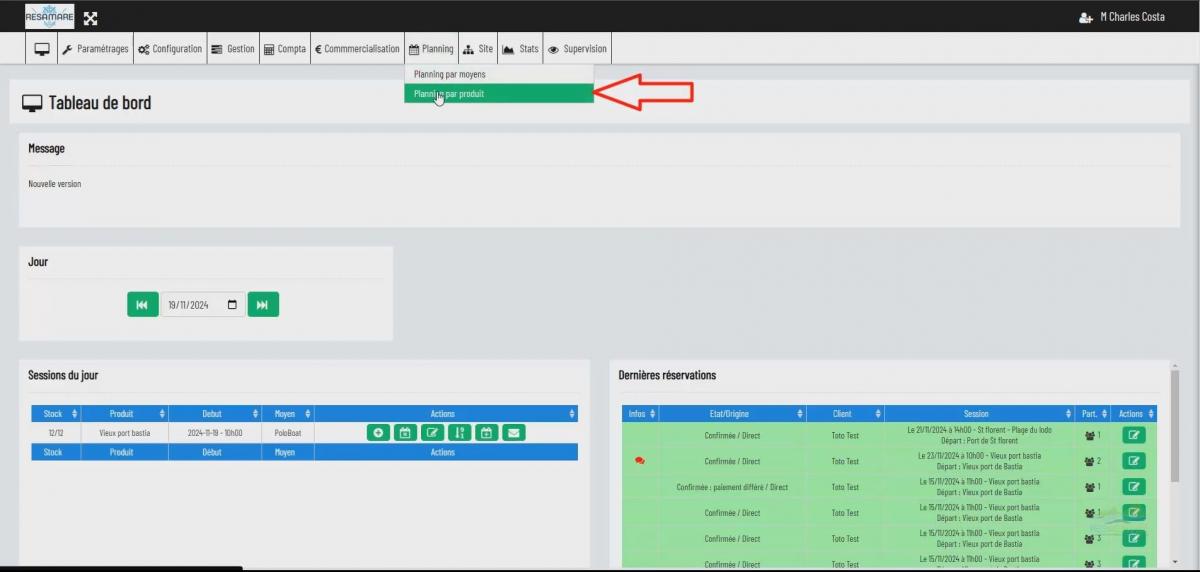Click the Nouvelle version message text
1200x572 pixels.
tap(55, 184)
